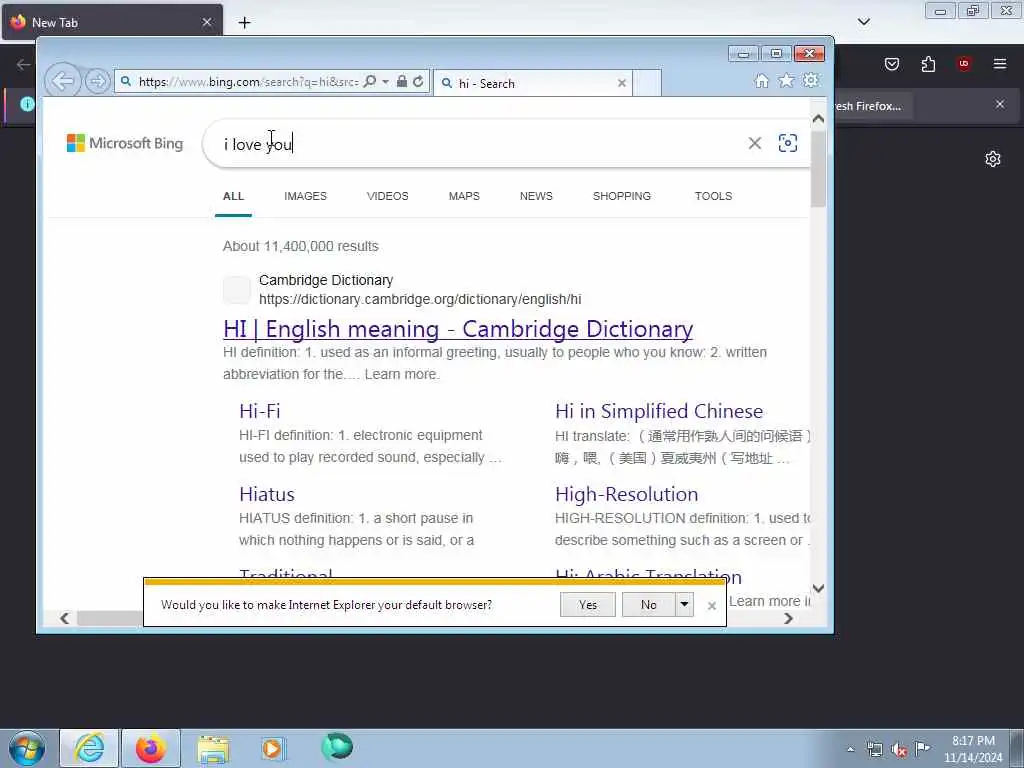Open a new tab in Internet Explorer
This screenshot has height=768, width=1024.
click(x=647, y=83)
